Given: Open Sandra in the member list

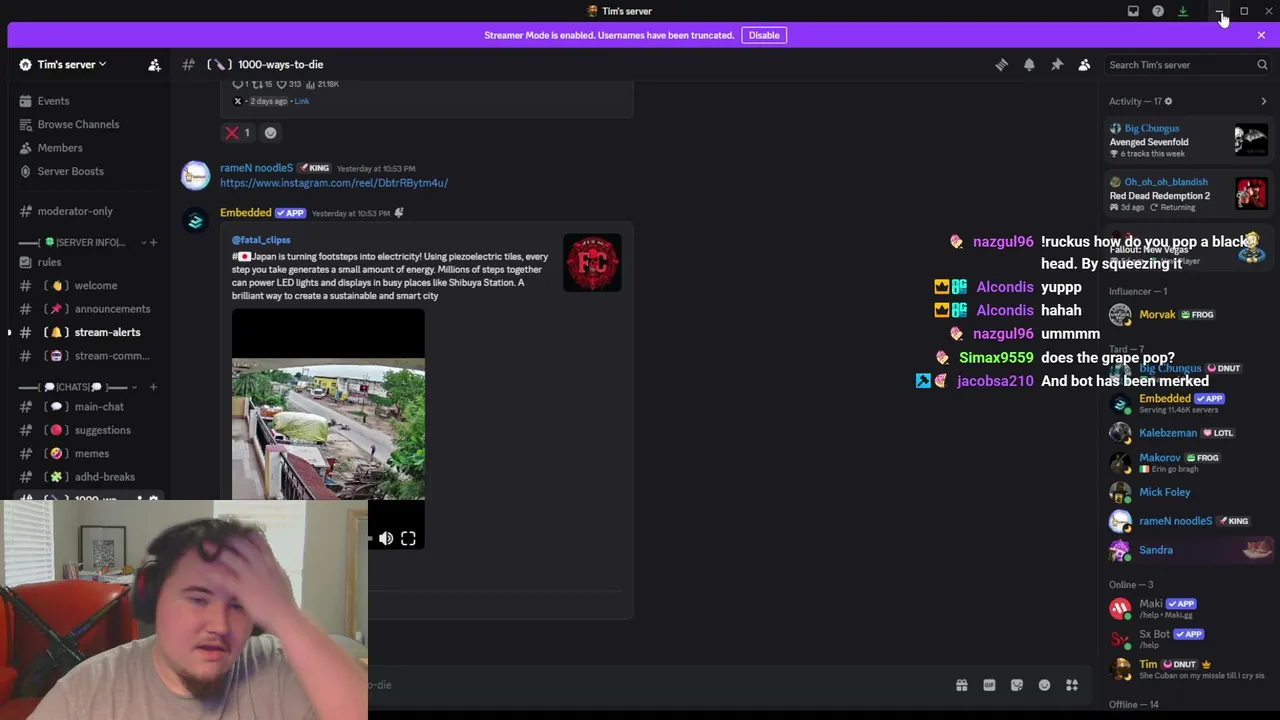Looking at the screenshot, I should pos(1188,550).
